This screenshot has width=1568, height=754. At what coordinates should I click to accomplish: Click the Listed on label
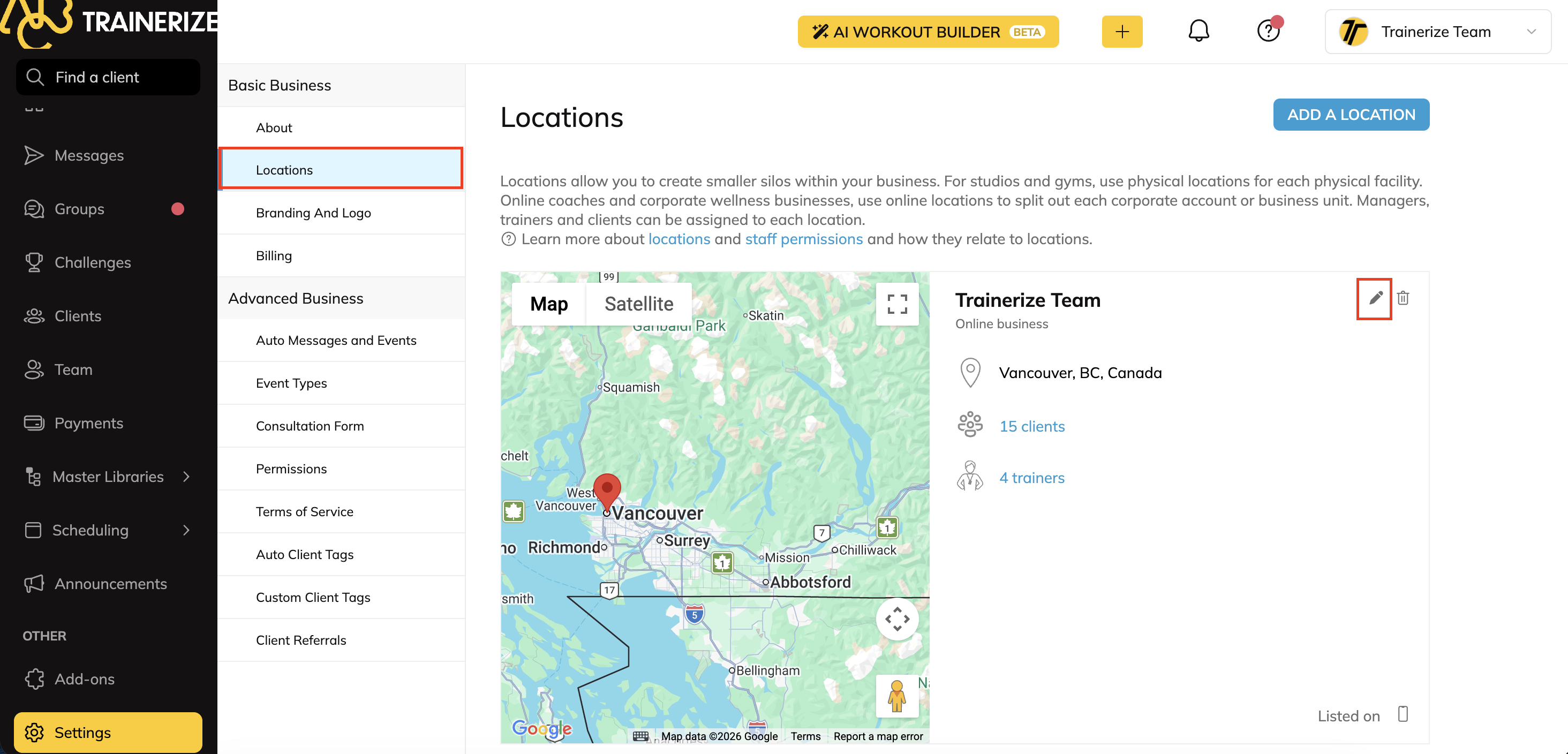click(x=1348, y=717)
